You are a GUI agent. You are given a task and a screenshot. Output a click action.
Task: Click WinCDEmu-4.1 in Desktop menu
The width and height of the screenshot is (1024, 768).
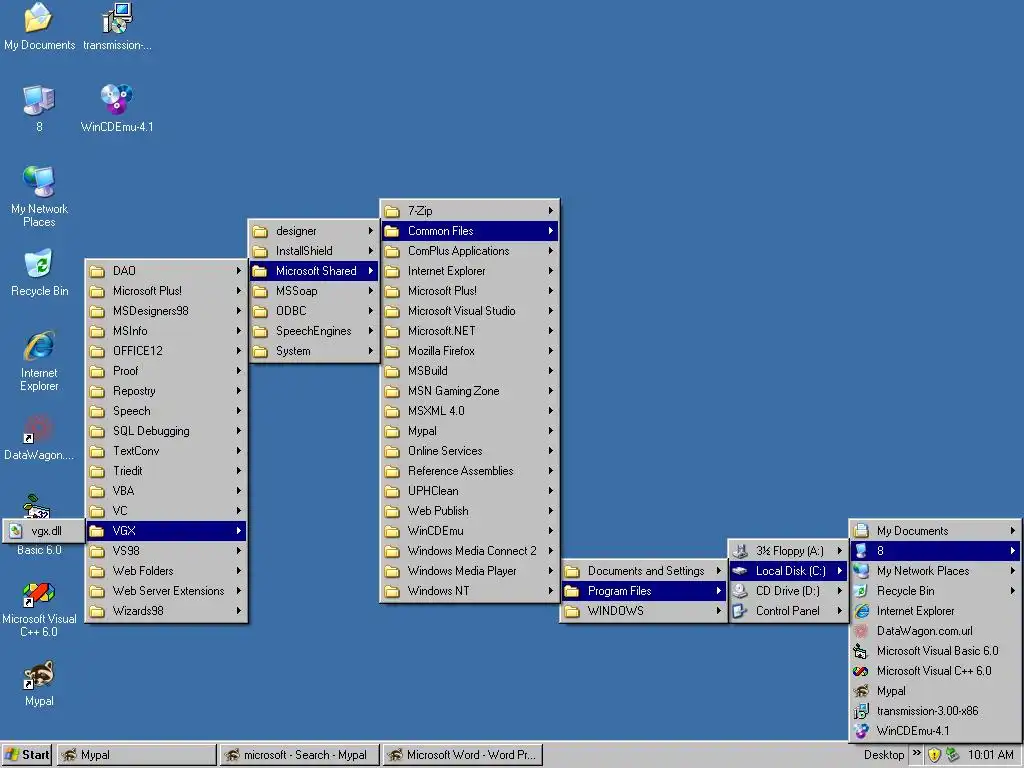pos(935,731)
